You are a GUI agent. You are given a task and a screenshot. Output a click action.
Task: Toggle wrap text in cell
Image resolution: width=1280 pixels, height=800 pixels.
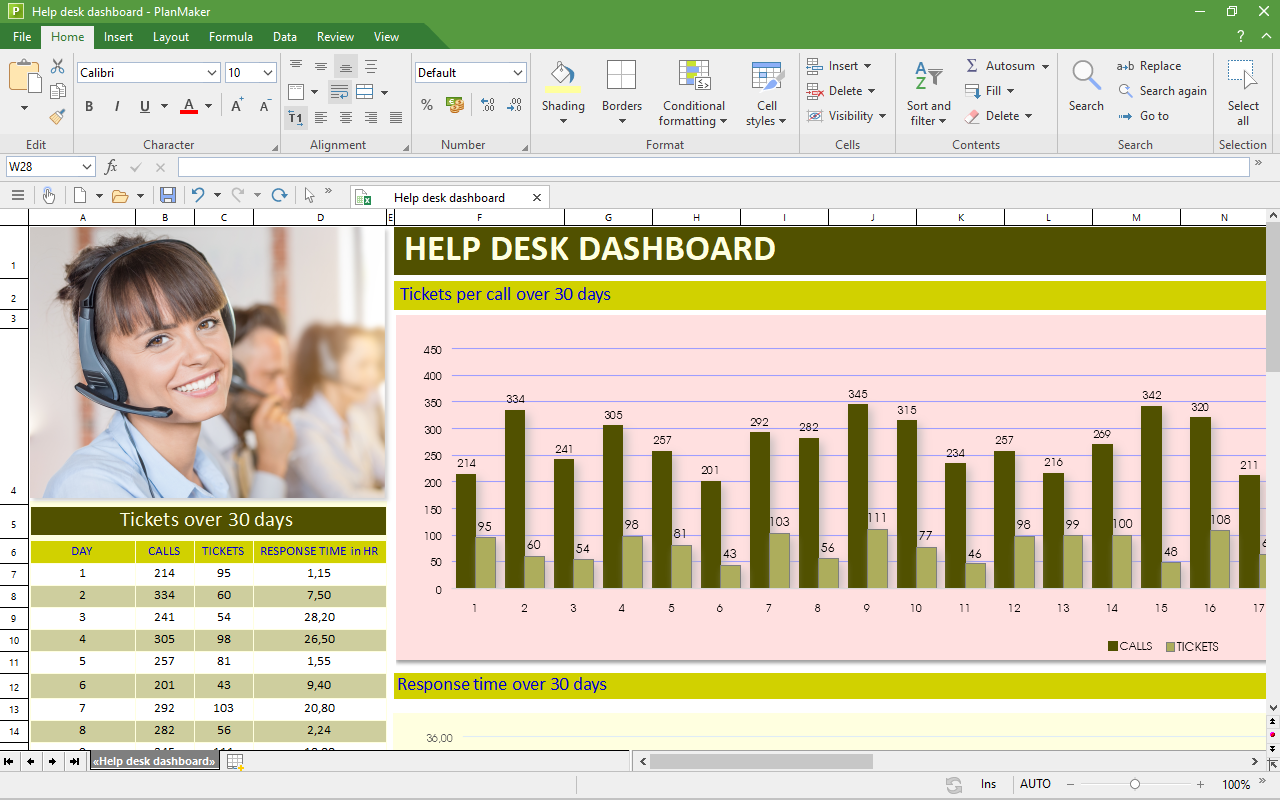point(340,92)
